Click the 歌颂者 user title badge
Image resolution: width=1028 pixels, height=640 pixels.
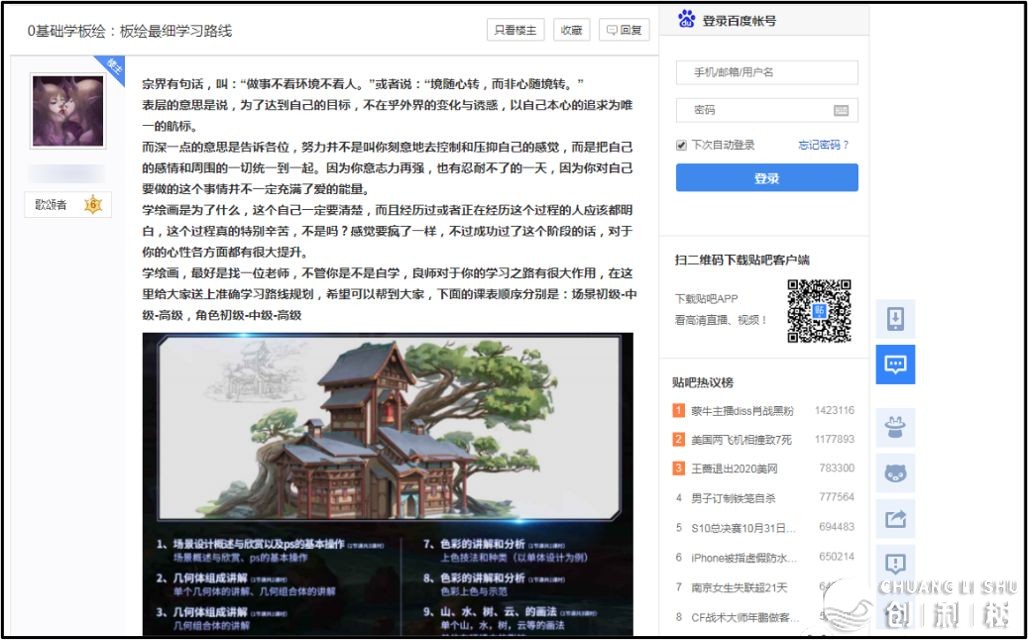tap(68, 205)
